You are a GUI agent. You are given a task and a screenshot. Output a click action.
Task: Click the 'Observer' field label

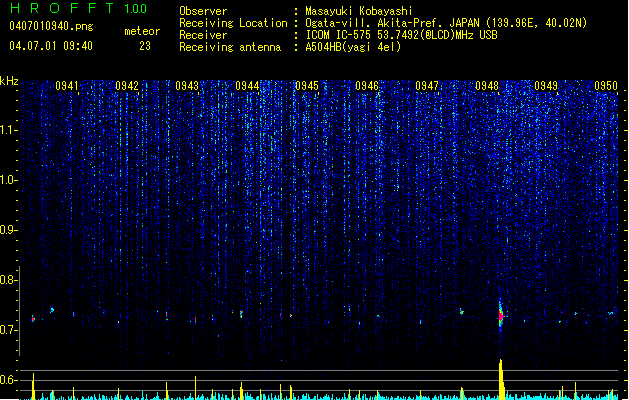point(203,11)
